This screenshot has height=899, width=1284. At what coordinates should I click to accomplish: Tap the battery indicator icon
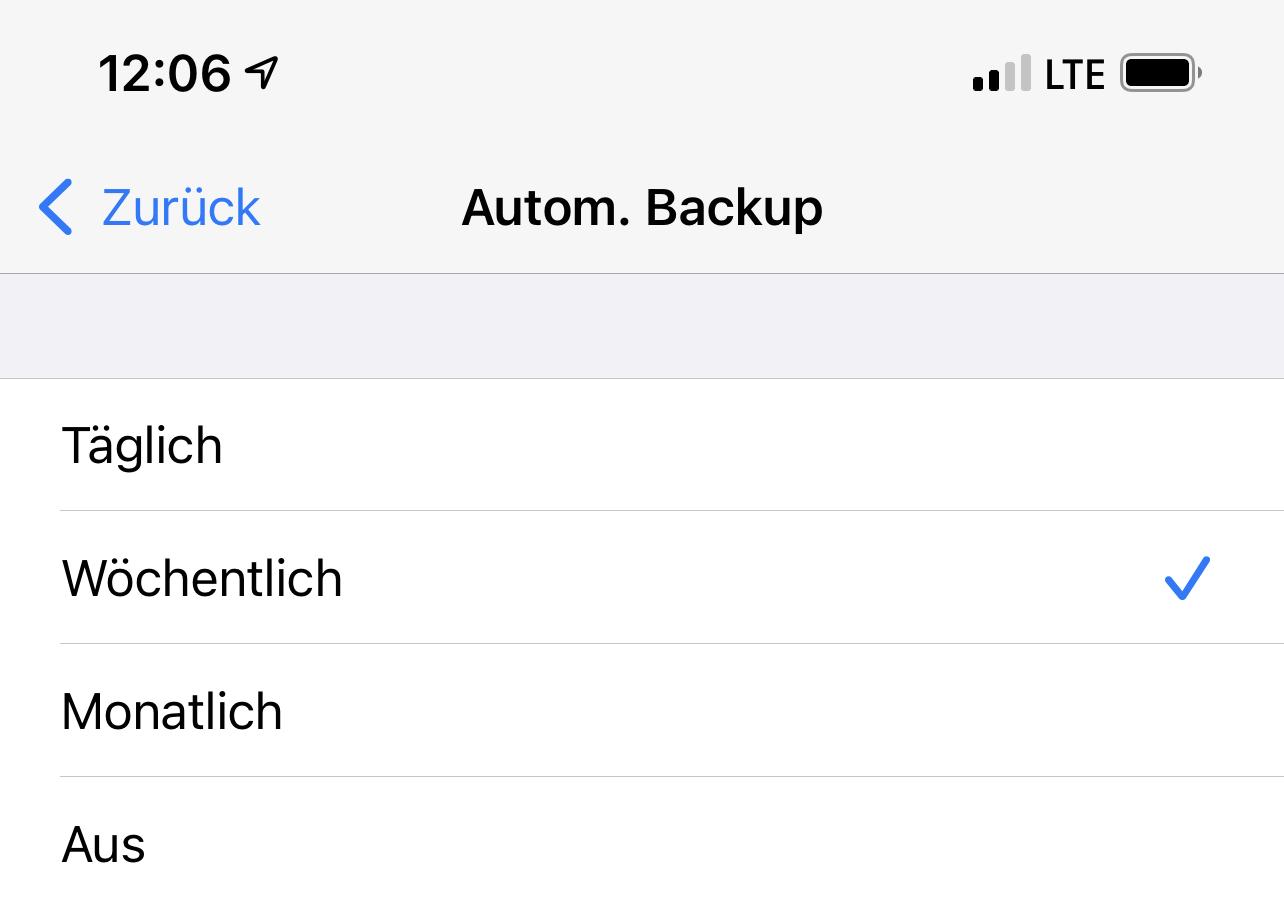1161,73
